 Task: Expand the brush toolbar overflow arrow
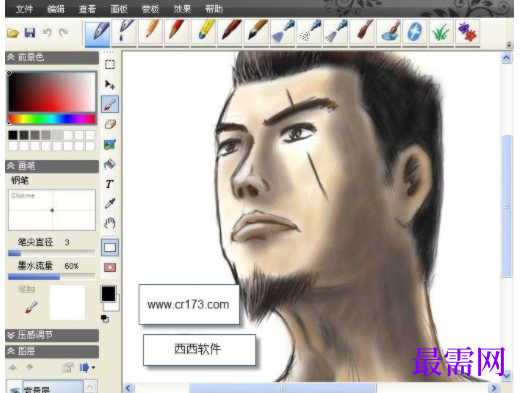click(509, 44)
